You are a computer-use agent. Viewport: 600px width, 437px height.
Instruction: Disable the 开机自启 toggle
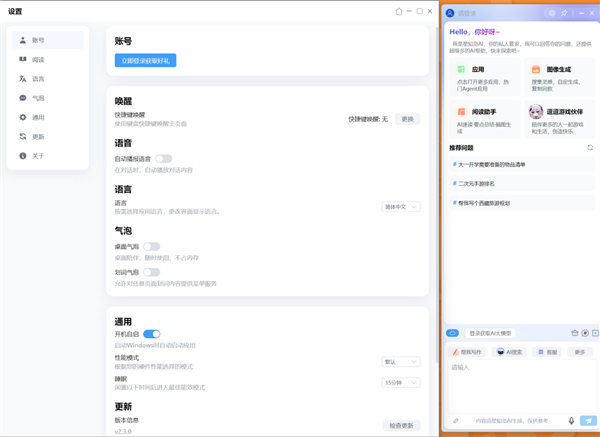[x=151, y=334]
